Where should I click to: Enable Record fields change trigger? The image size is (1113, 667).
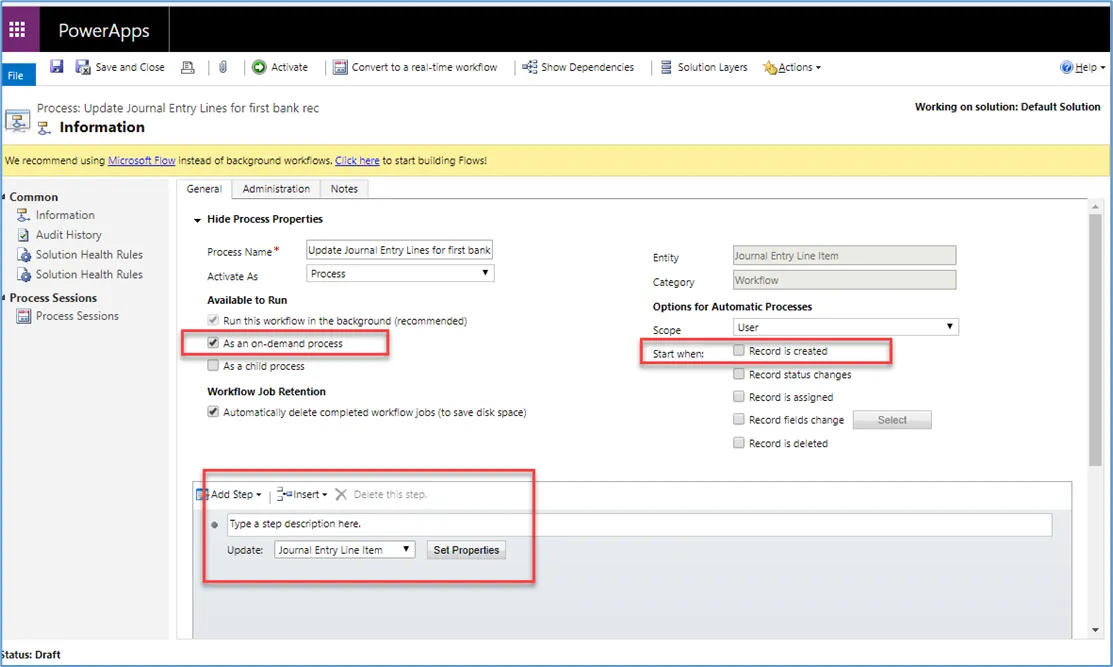pos(739,419)
